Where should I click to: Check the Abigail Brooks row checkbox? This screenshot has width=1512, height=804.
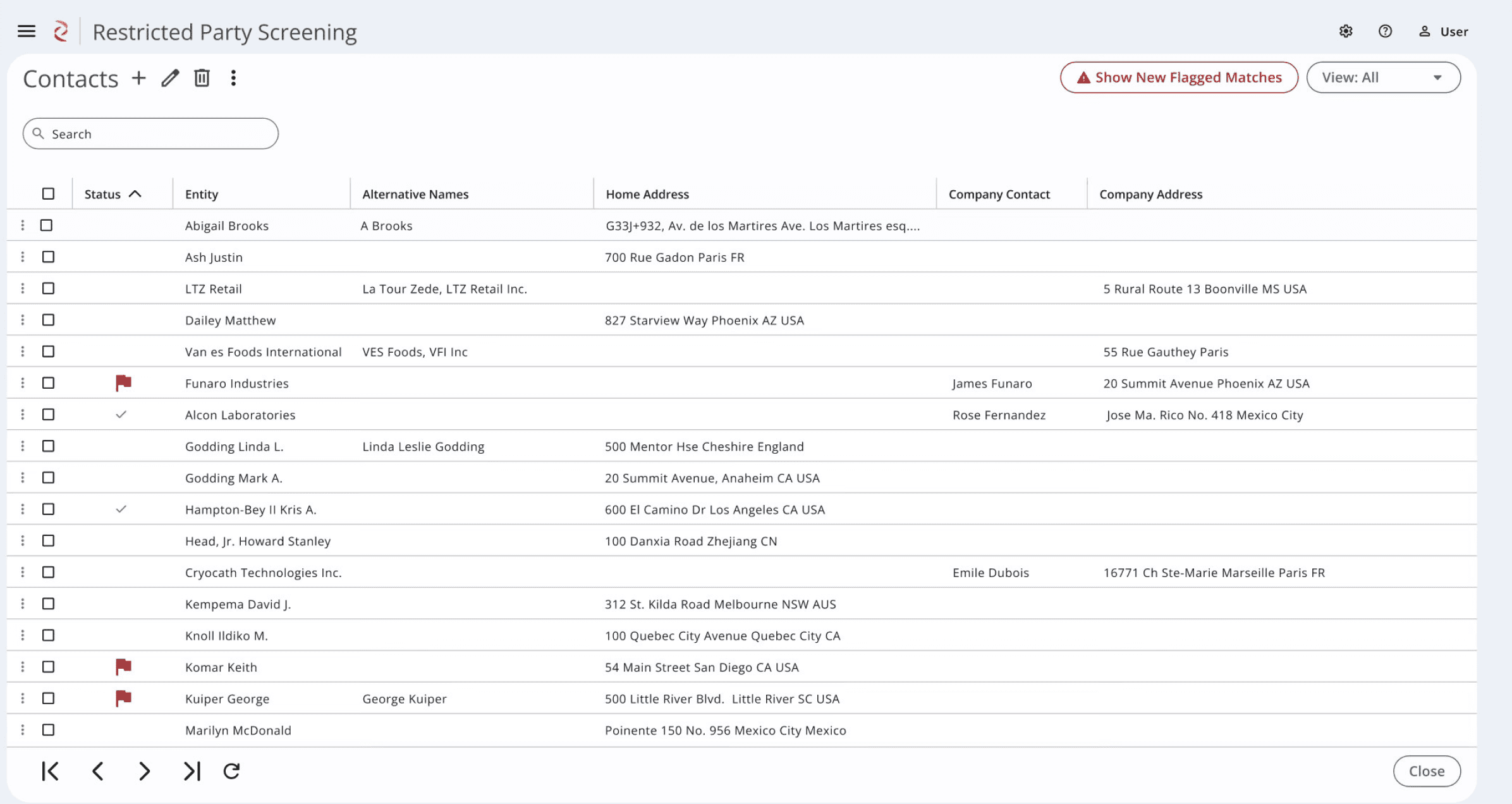46,225
